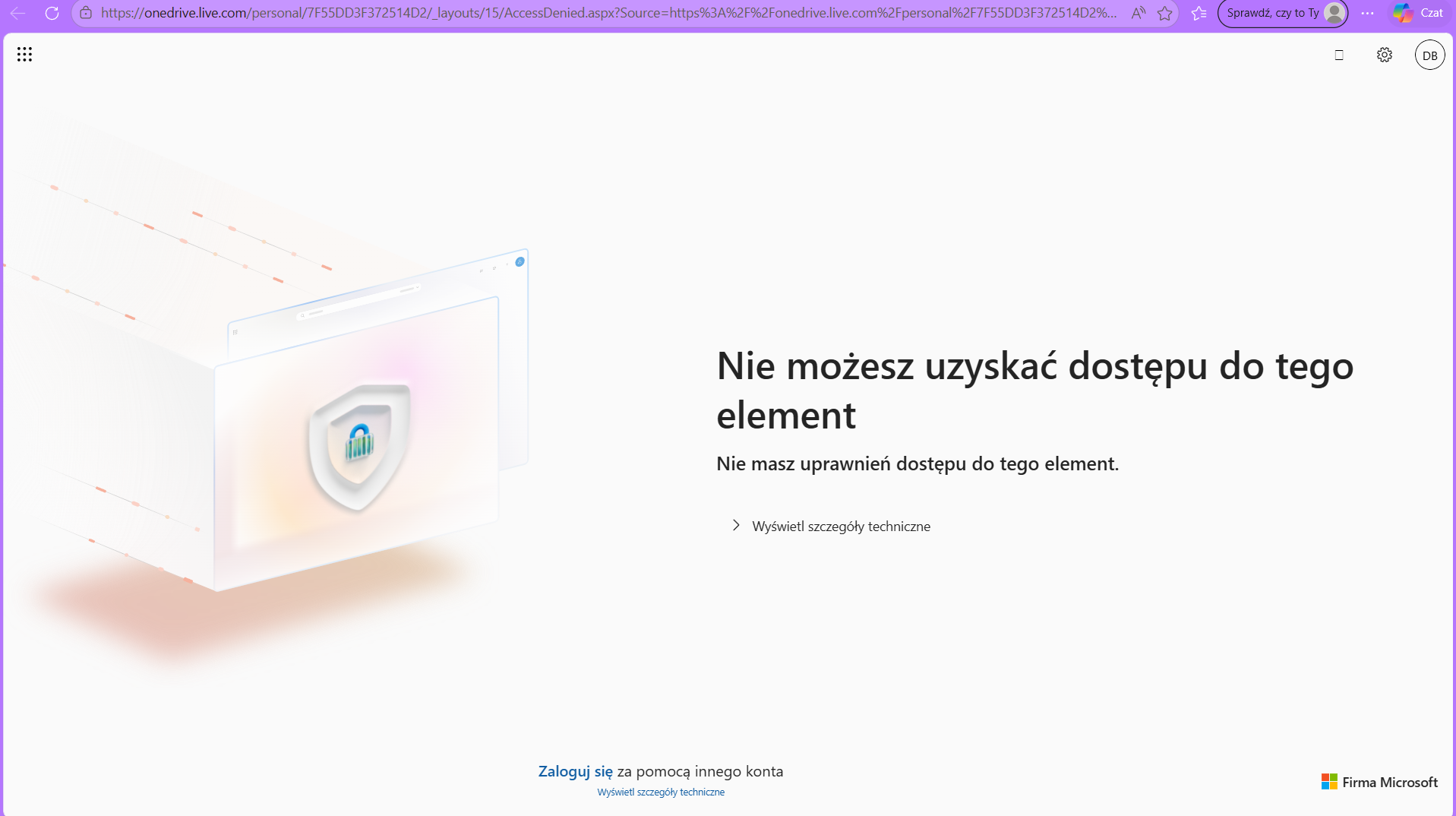
Task: Open Read aloud icon in address bar
Action: 1138,13
